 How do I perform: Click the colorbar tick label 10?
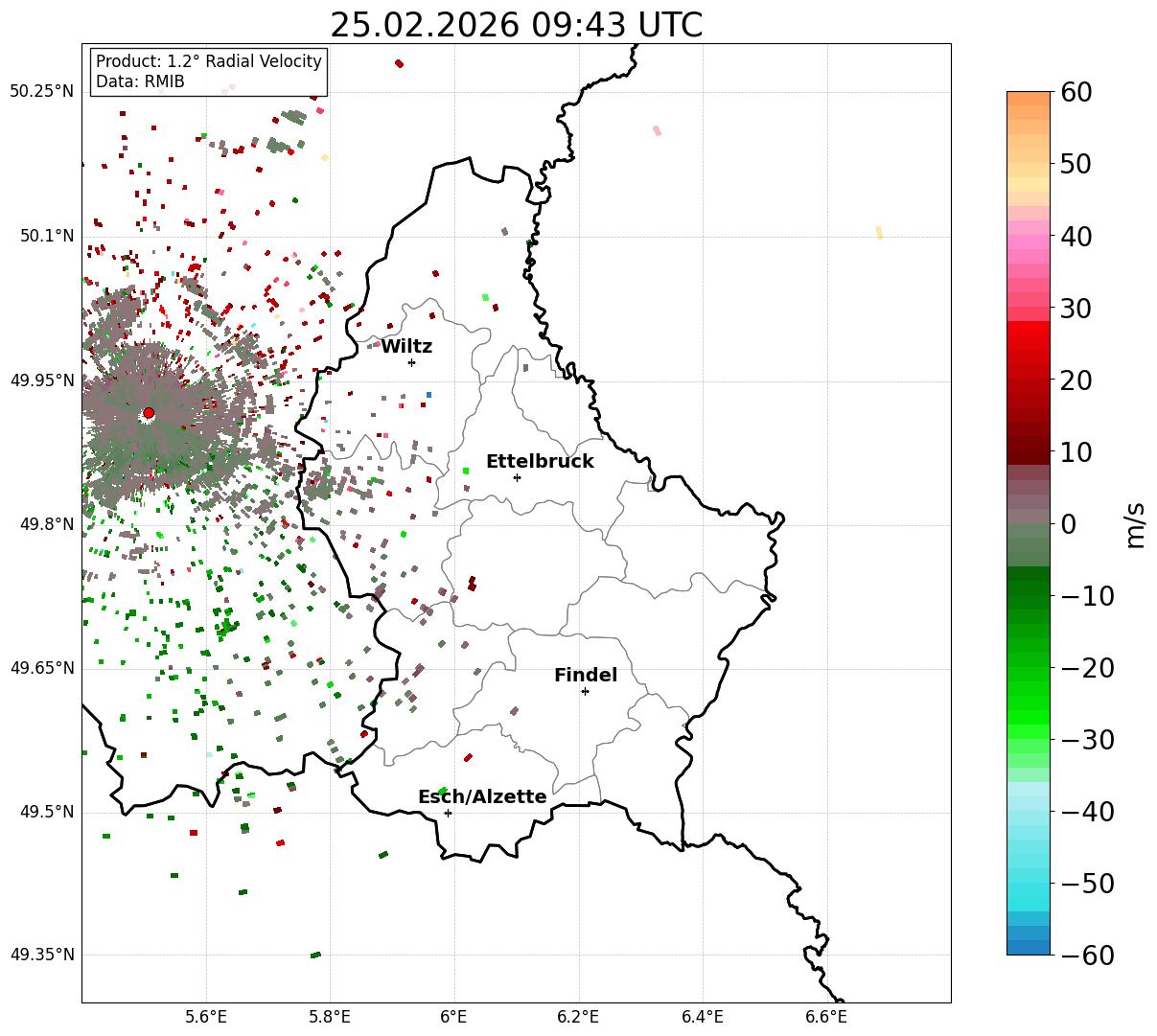[1076, 451]
